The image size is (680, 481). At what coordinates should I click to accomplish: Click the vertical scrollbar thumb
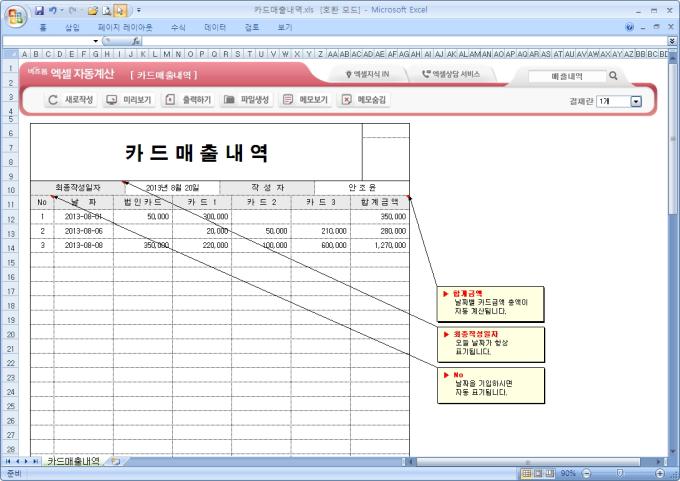(x=673, y=139)
